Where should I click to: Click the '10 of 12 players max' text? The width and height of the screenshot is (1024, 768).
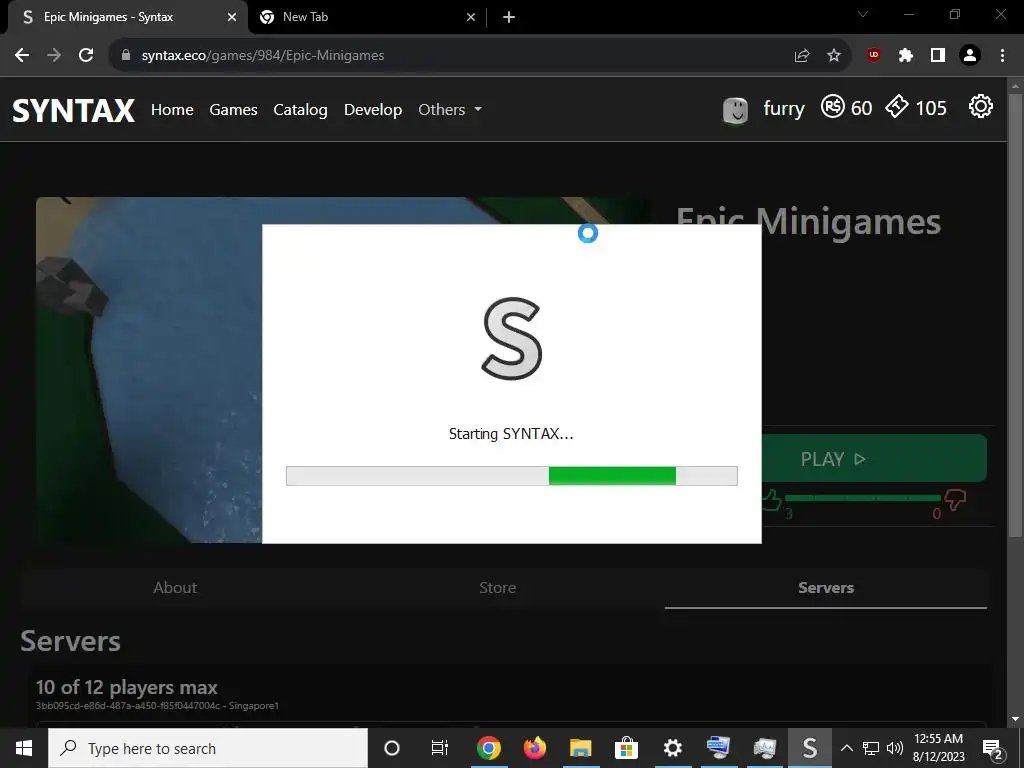pos(127,688)
